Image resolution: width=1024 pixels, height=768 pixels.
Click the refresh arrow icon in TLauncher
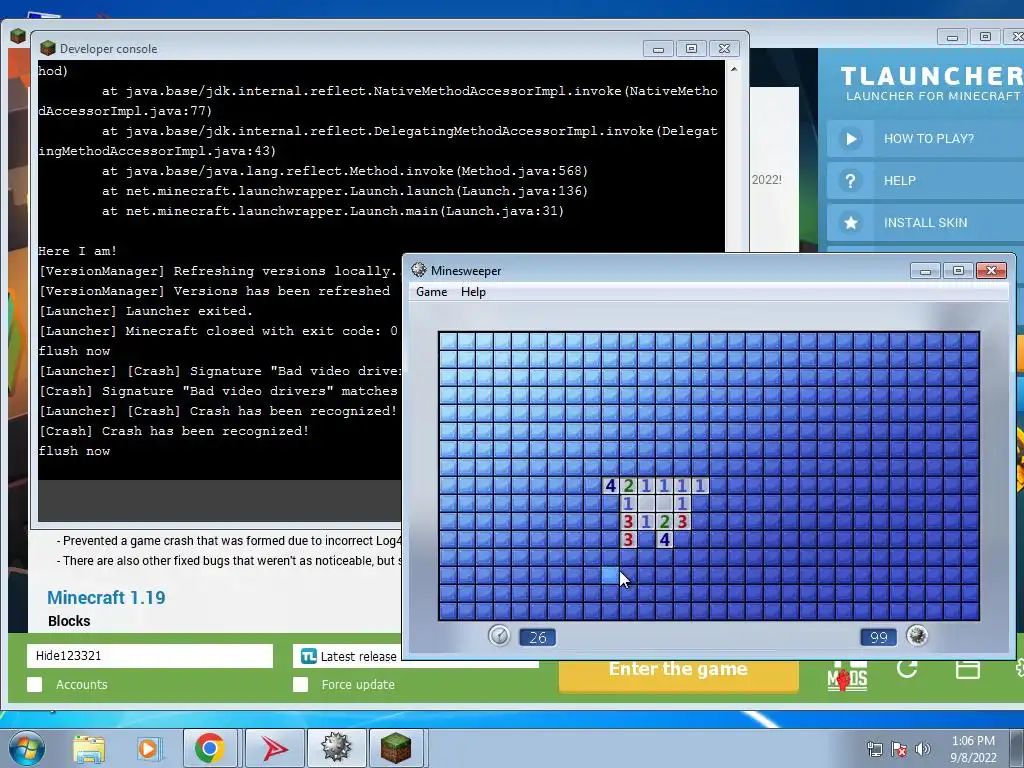[907, 669]
